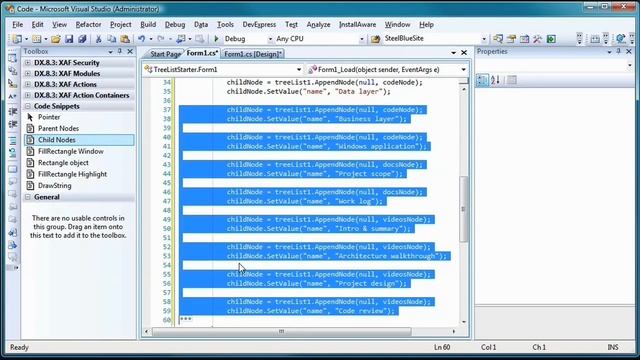
Task: Click the code editor vertical scrollbar thumb
Action: [x=463, y=209]
